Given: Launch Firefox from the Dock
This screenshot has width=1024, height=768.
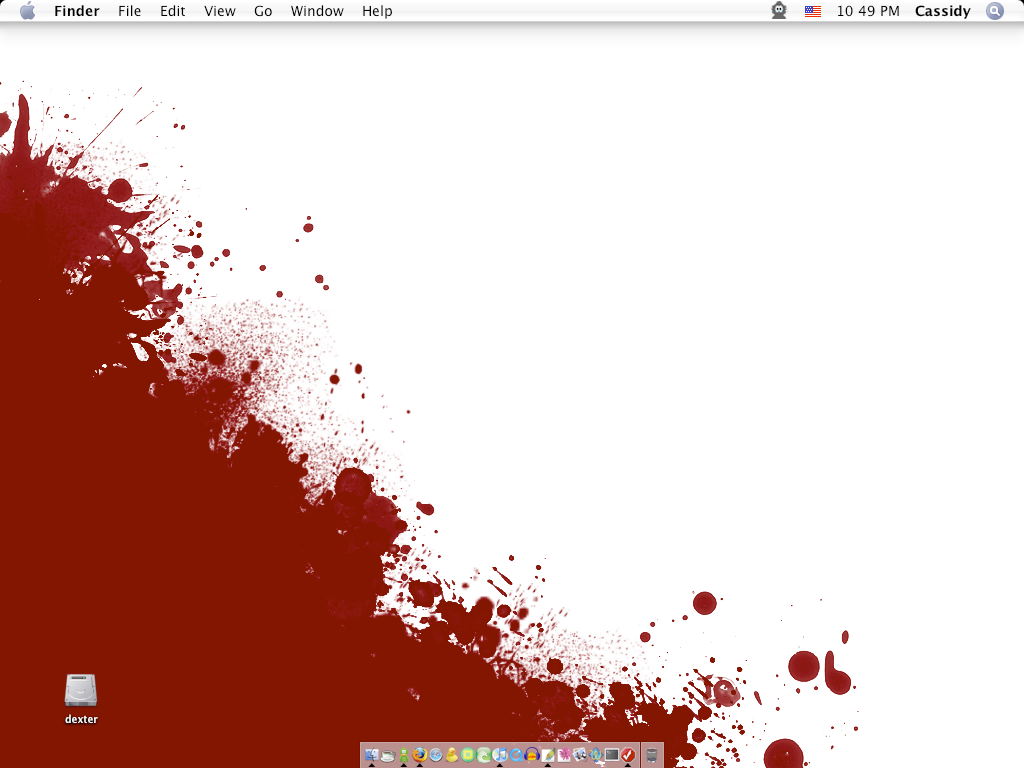Looking at the screenshot, I should [x=420, y=754].
